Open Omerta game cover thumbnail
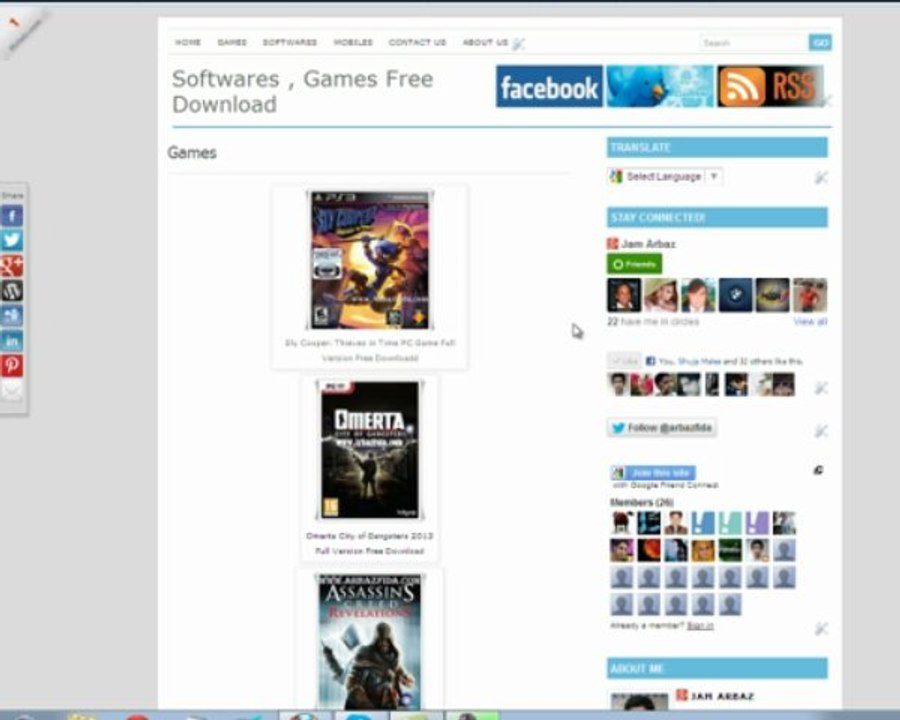Viewport: 900px width, 720px height. point(370,450)
